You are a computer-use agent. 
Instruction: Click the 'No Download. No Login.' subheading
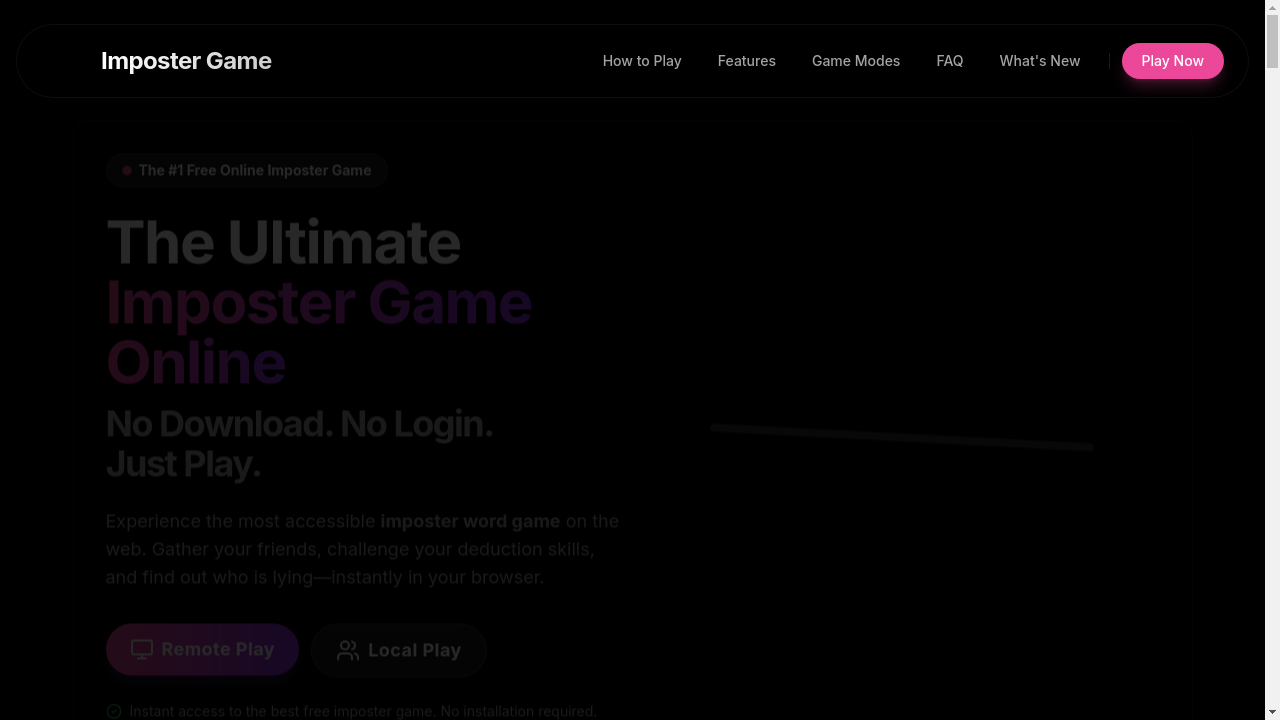coord(300,424)
